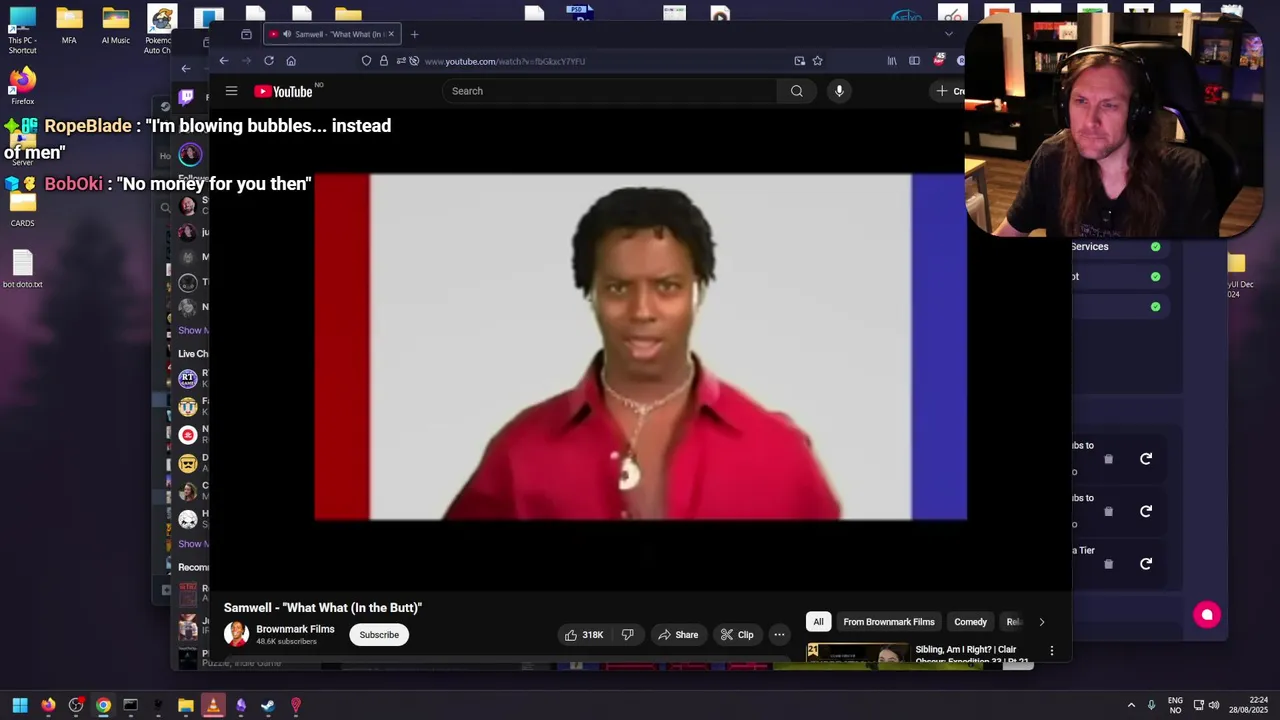
Task: Click the pink round chat bubble button
Action: (1207, 615)
